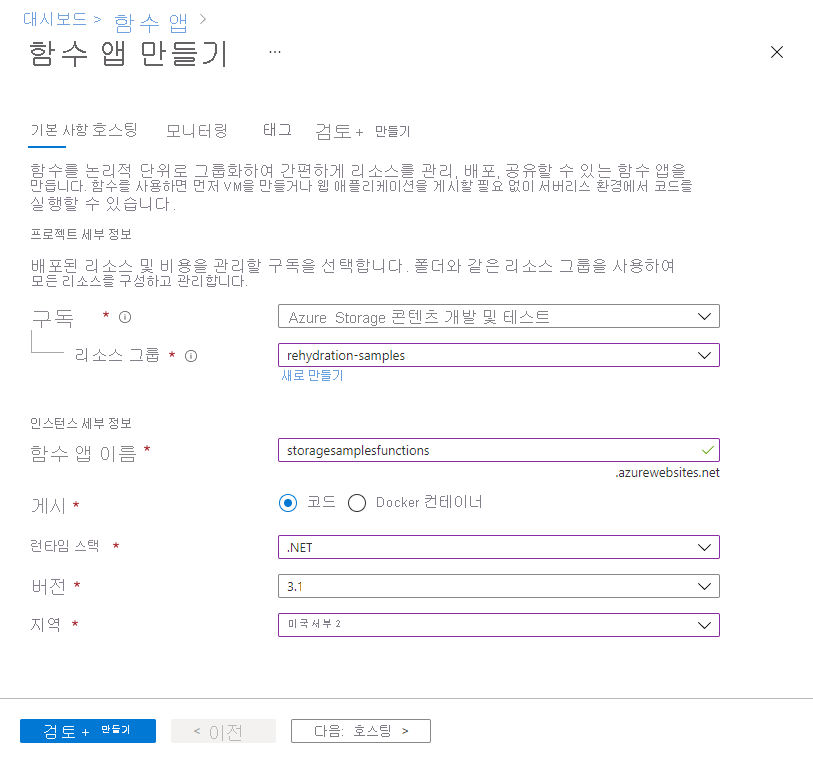The height and width of the screenshot is (763, 813).
Task: Click the 함수 앱 이름 input field
Action: point(498,450)
